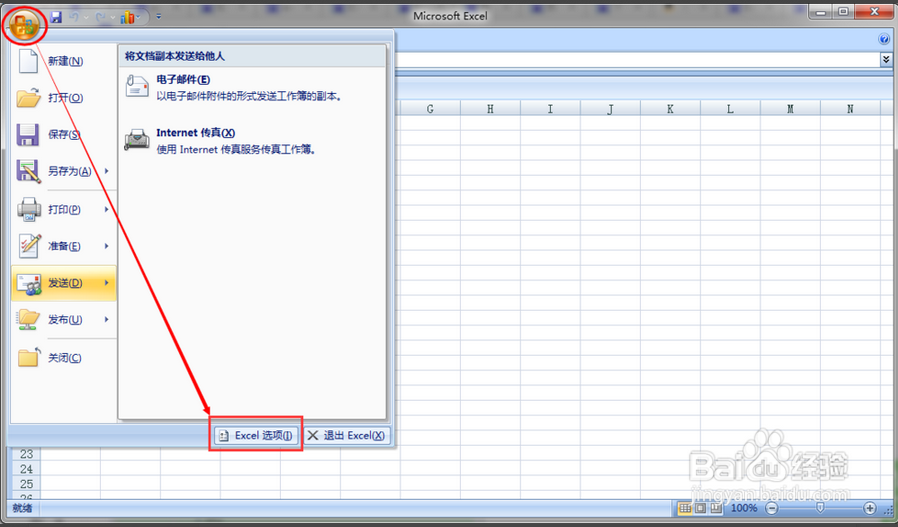The width and height of the screenshot is (898, 527).
Task: Click the Save floppy disk icon in Quick Access Toolbar
Action: pos(56,17)
